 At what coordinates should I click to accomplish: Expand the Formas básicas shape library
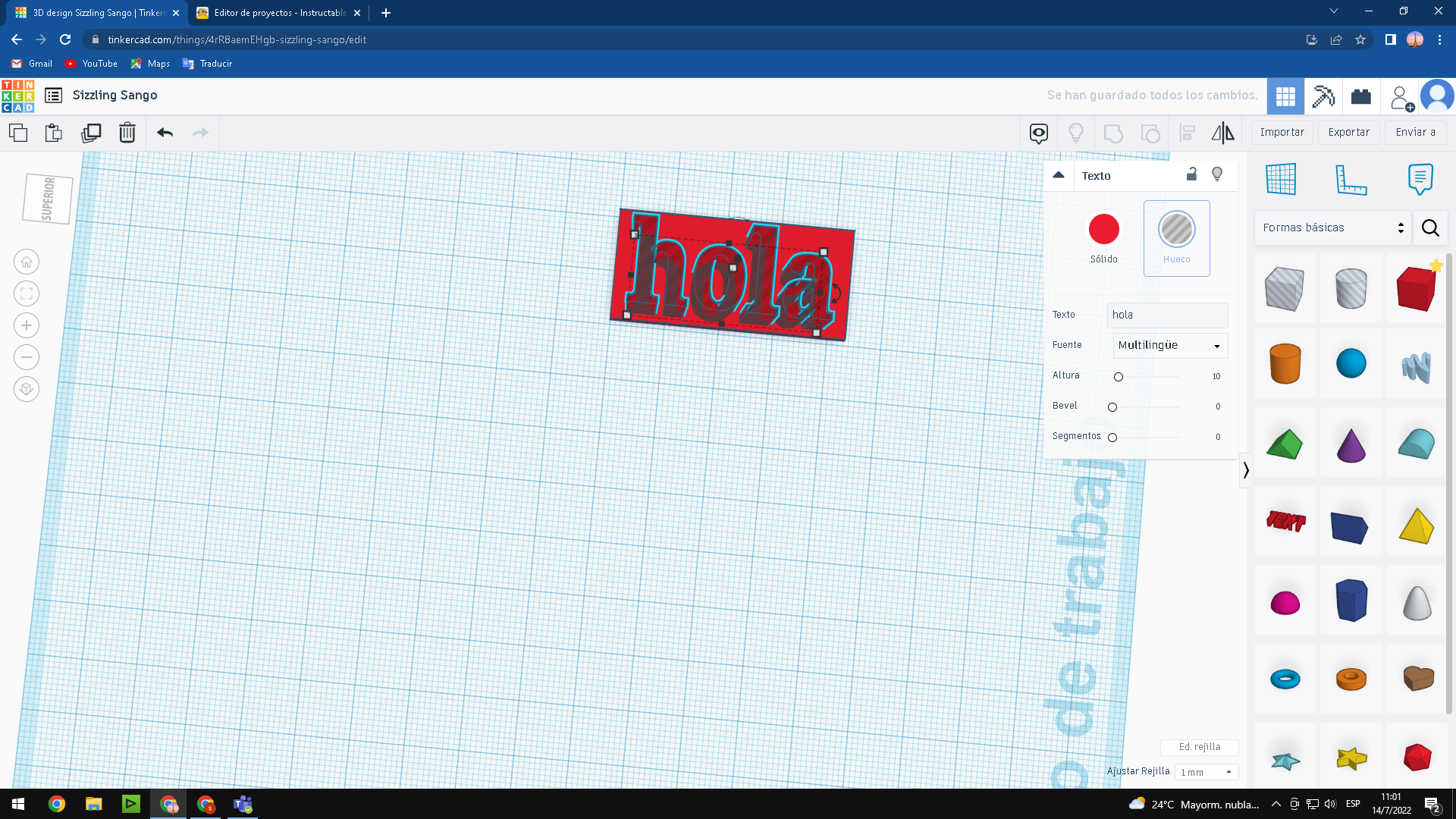(x=1332, y=227)
